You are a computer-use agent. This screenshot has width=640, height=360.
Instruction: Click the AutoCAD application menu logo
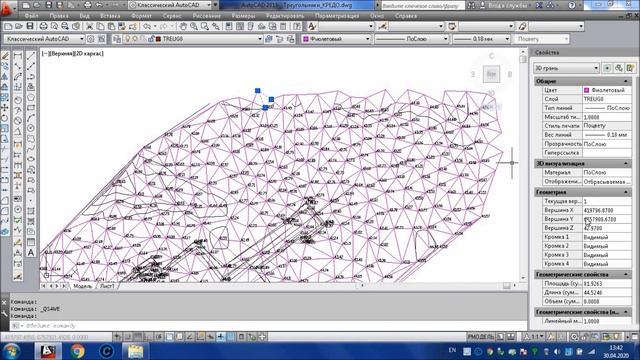point(6,8)
